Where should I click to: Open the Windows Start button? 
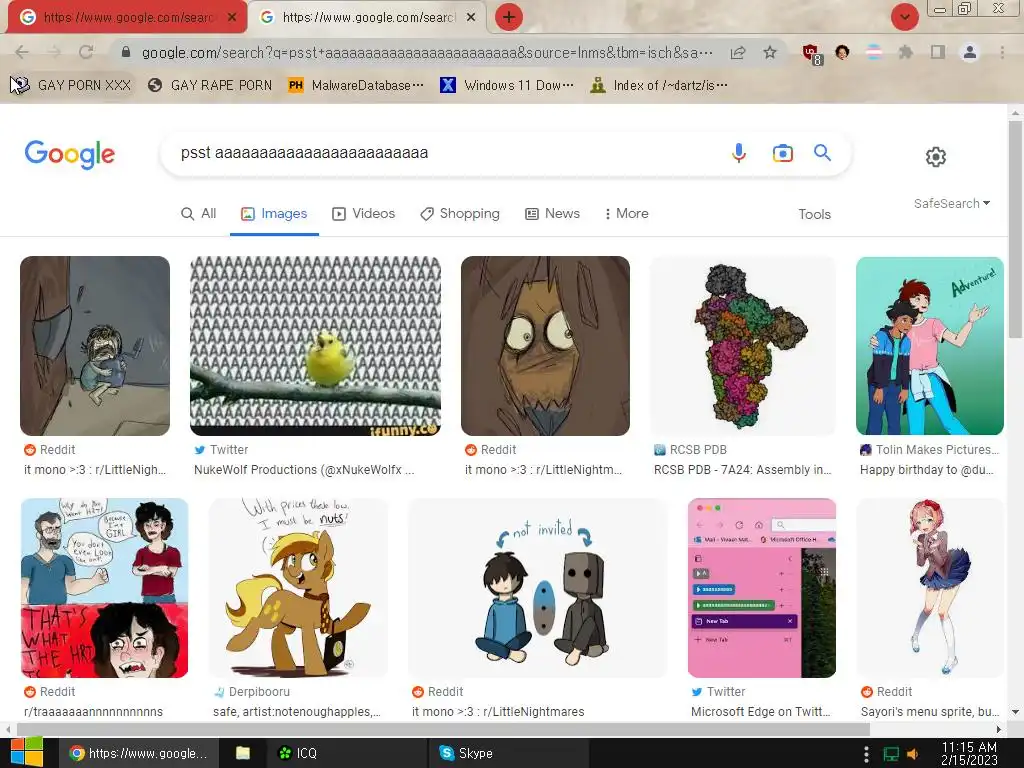27,752
